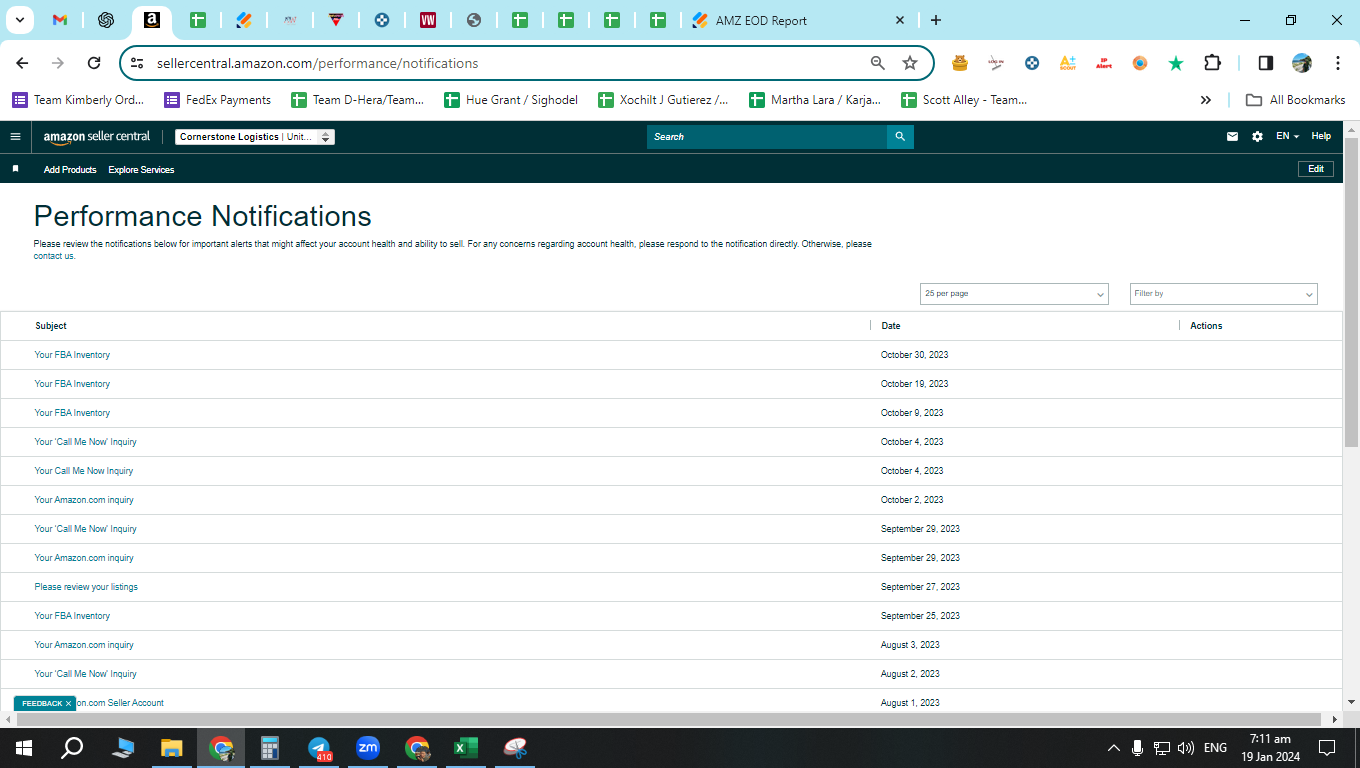Screen dimensions: 1360x768
Task: Open the Seller Central mail icon
Action: [1232, 137]
